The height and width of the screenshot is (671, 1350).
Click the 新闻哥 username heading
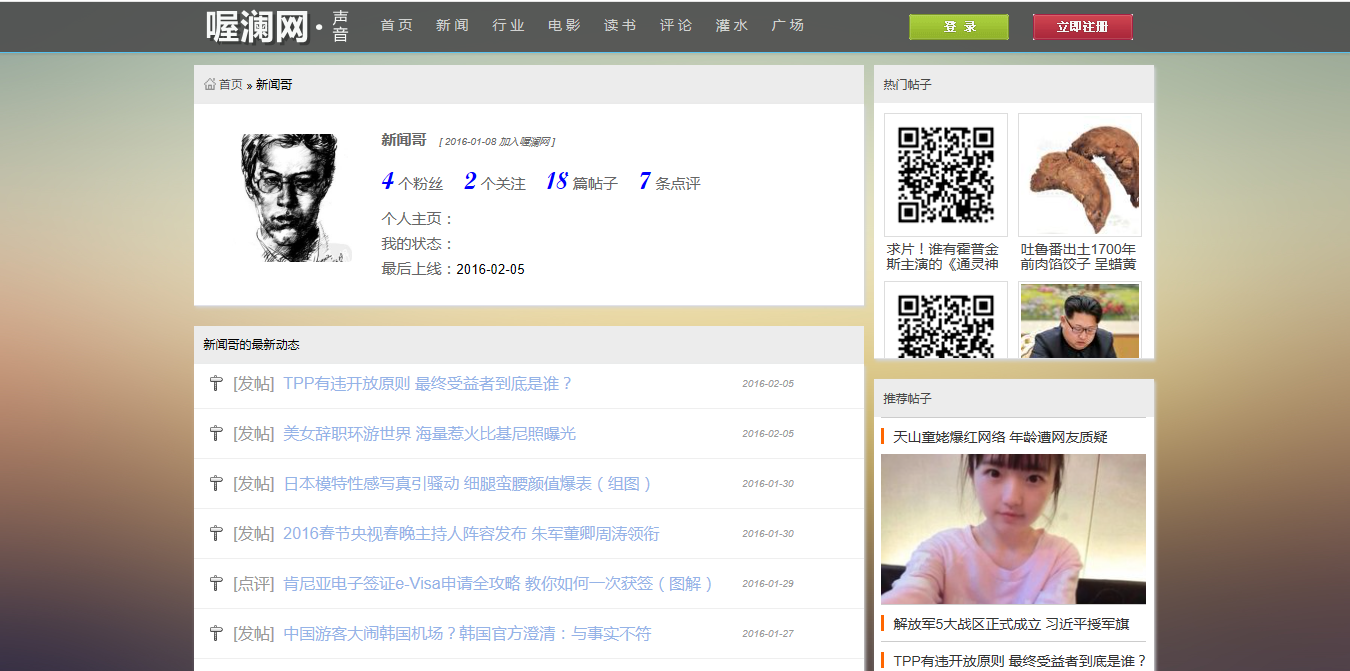[x=404, y=140]
